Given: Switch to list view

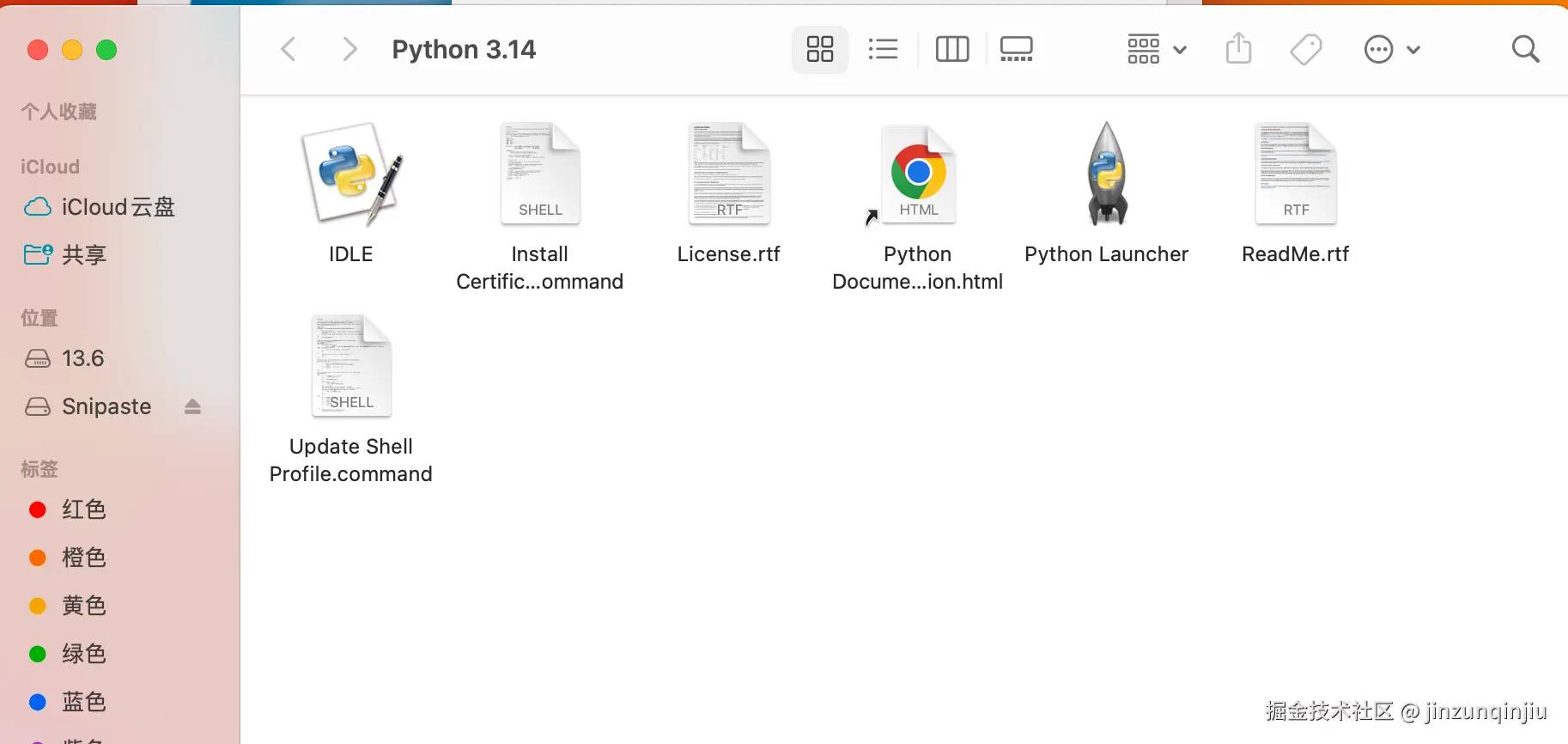Looking at the screenshot, I should point(883,49).
